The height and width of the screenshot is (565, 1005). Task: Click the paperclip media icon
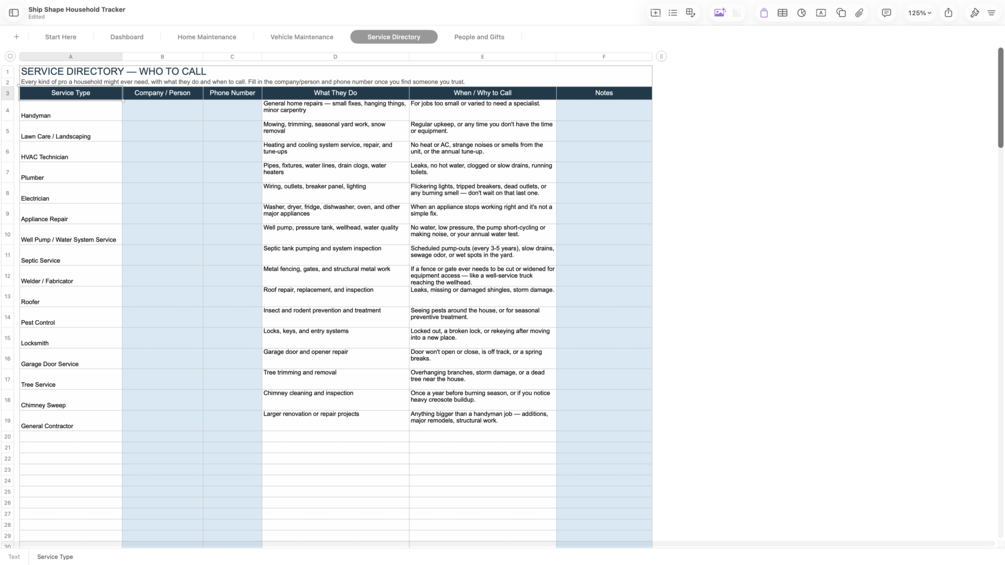[859, 13]
